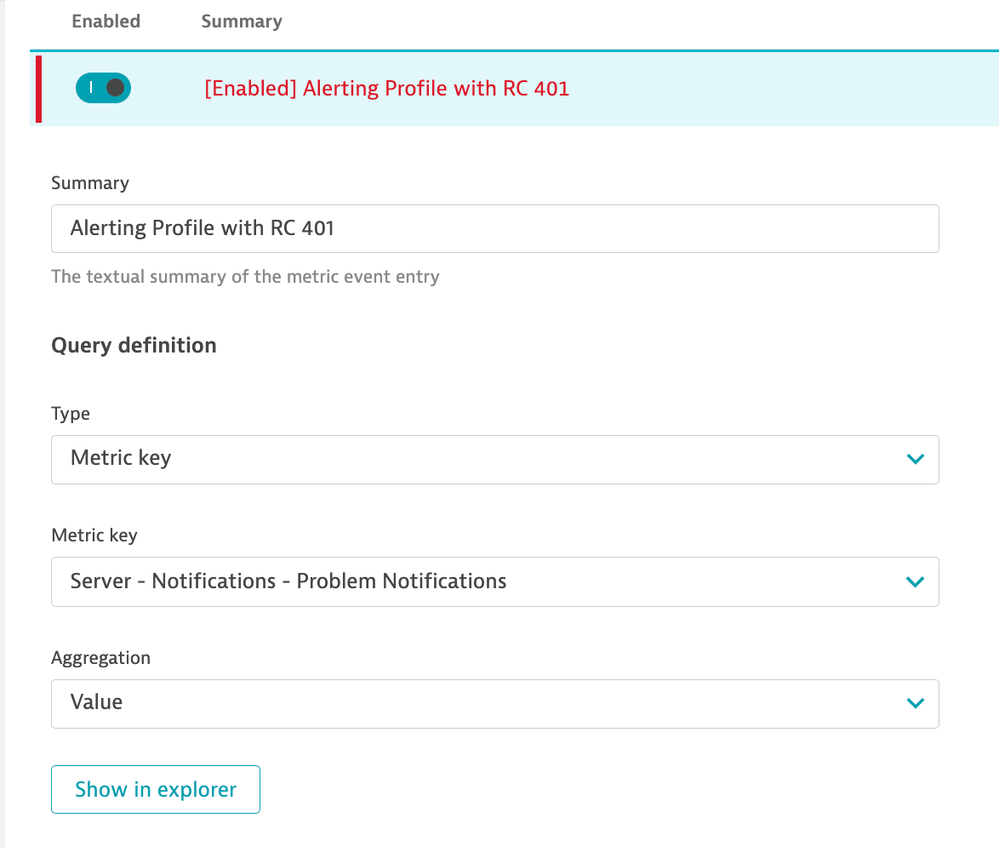Viewport: 999px width, 848px height.
Task: Click the 'Summary' label above the text field
Action: (90, 183)
